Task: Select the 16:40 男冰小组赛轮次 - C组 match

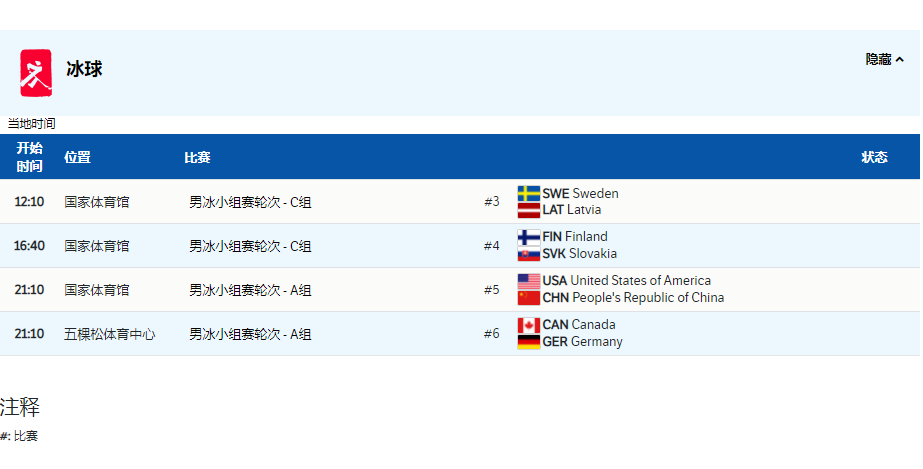Action: [250, 246]
